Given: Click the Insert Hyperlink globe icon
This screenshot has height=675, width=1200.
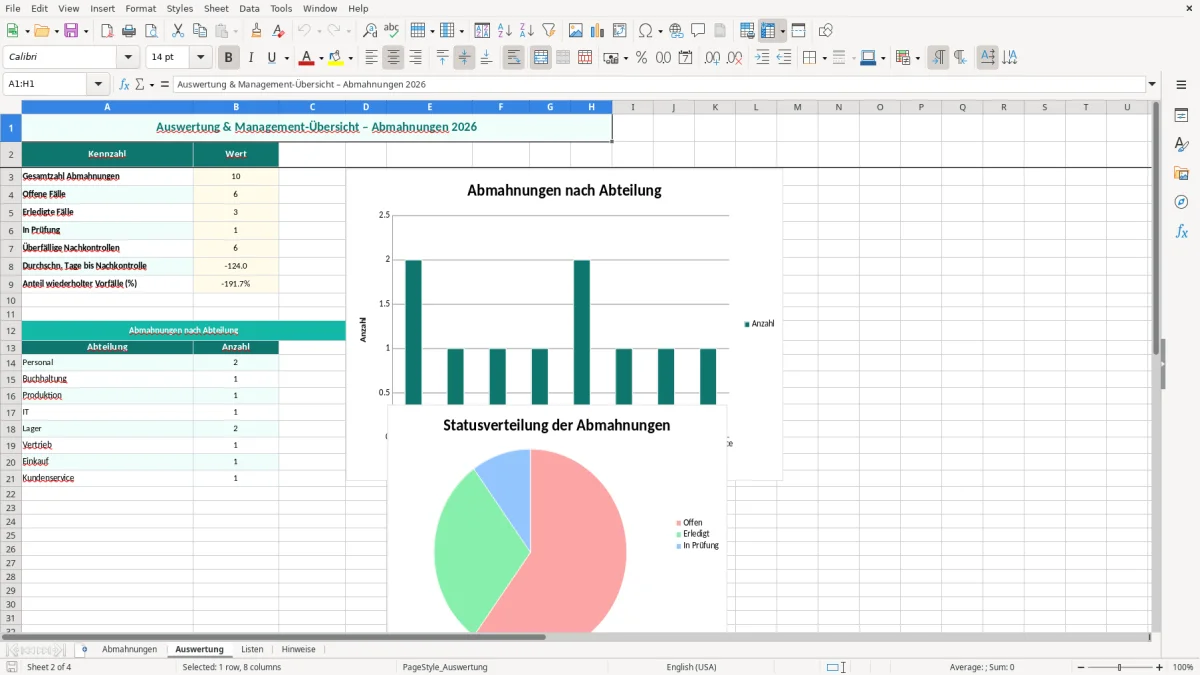Looking at the screenshot, I should point(676,31).
